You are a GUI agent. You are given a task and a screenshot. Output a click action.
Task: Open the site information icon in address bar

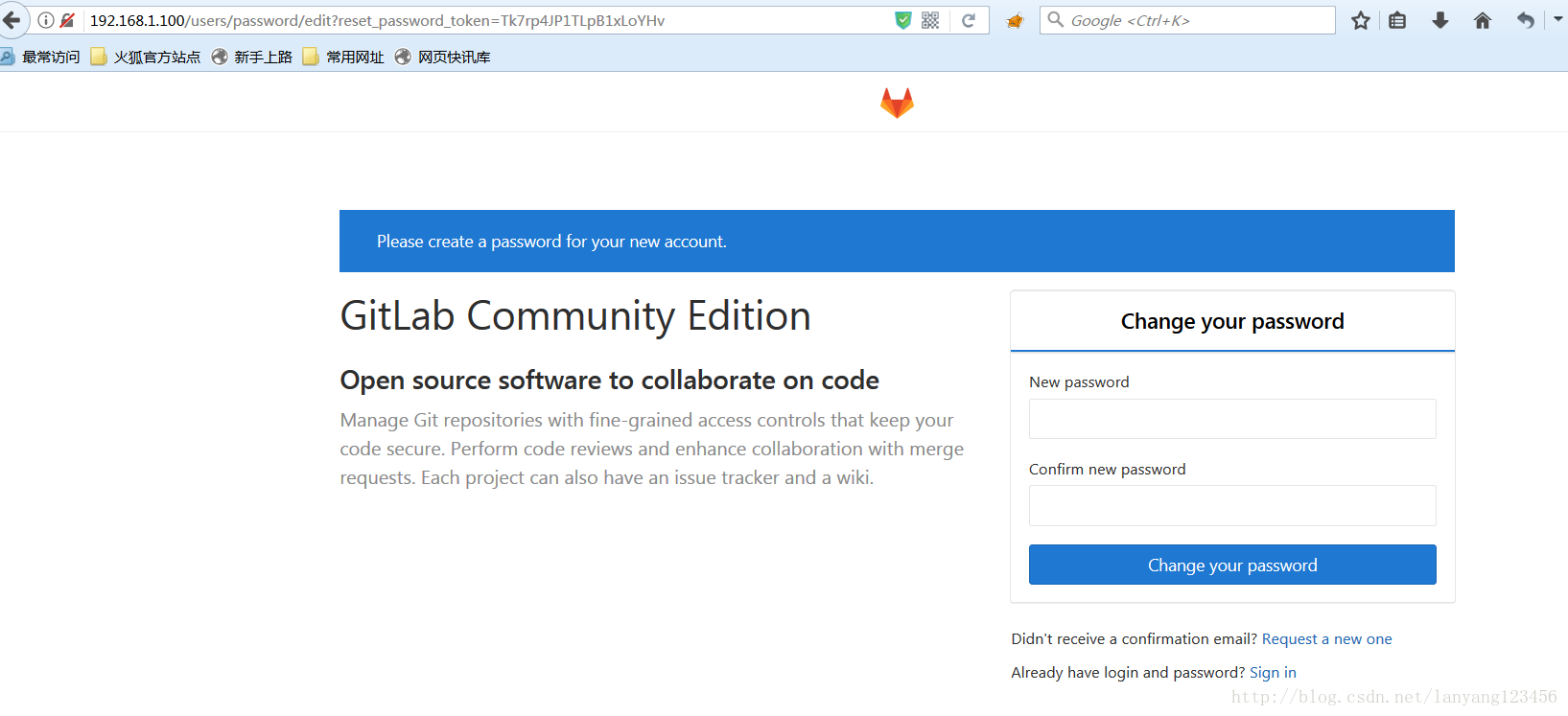tap(45, 20)
